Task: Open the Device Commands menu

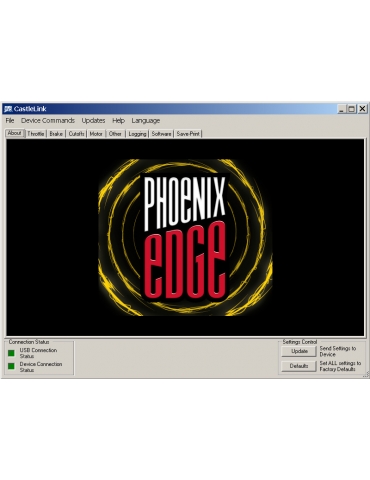Action: pos(48,121)
